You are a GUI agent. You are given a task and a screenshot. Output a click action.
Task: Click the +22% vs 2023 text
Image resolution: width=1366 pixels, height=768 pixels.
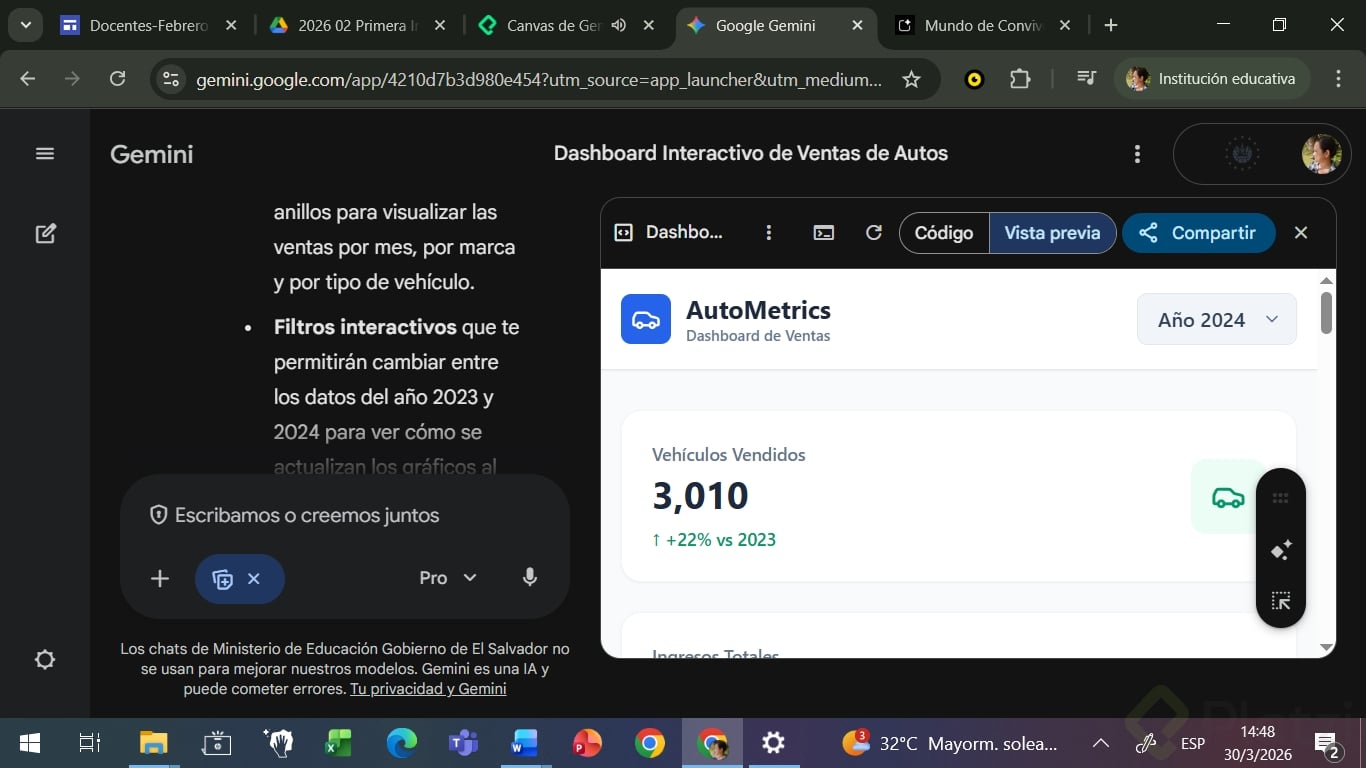pos(714,540)
